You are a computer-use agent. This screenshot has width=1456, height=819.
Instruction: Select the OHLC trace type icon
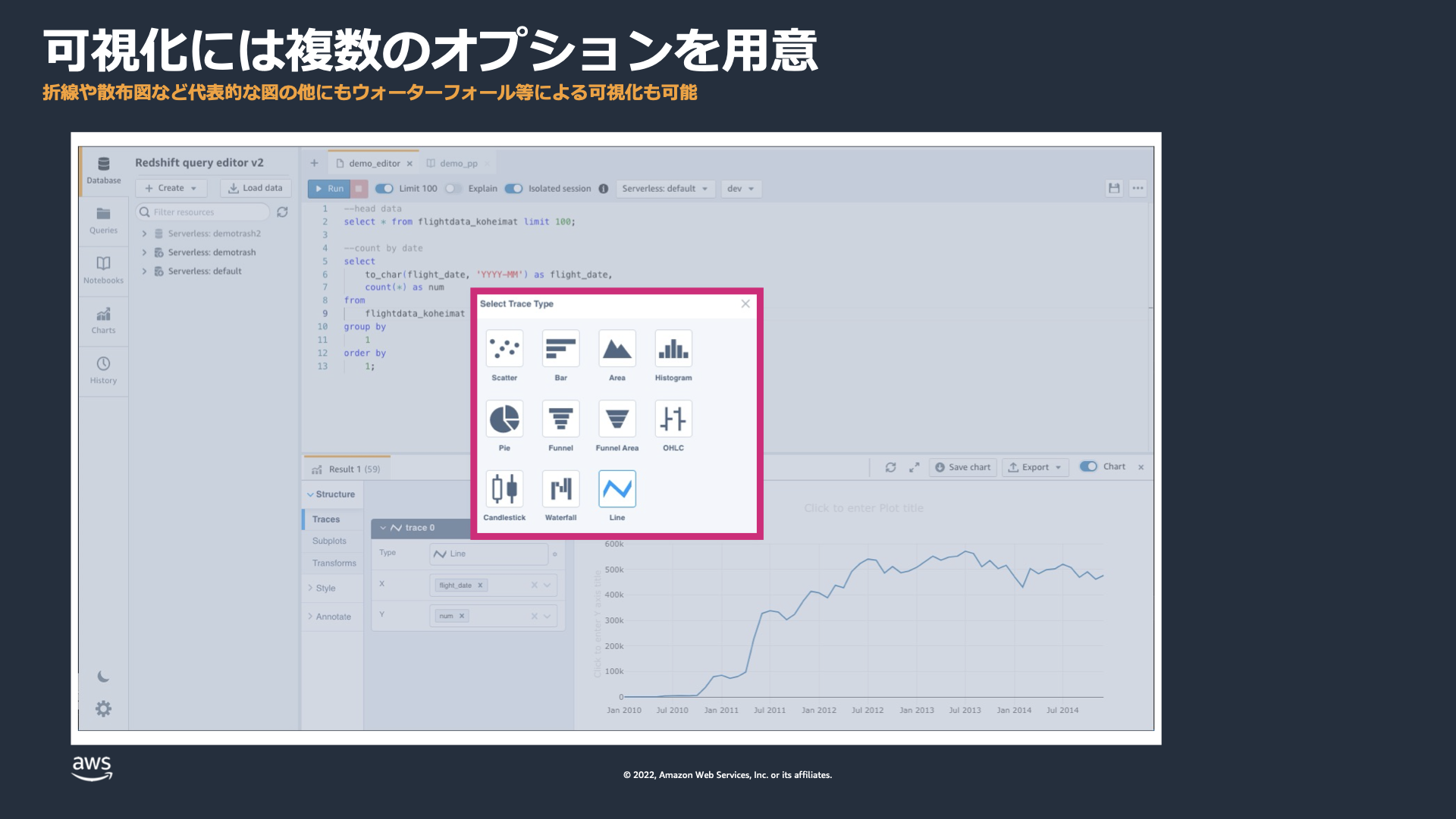coord(673,419)
